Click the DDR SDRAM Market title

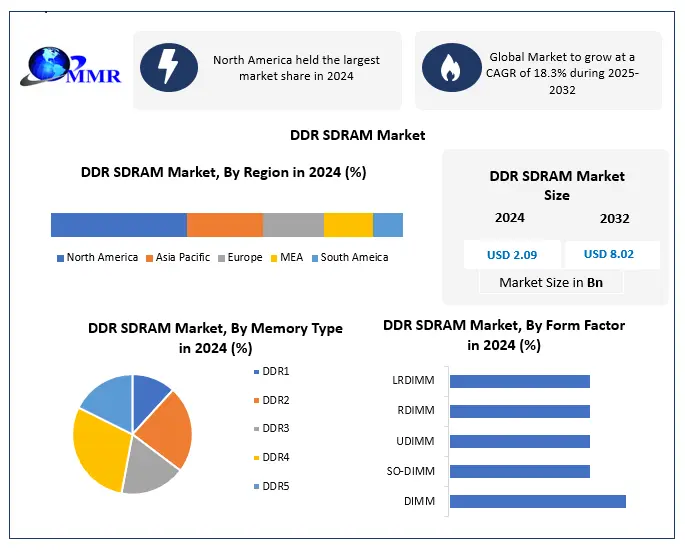(x=357, y=135)
